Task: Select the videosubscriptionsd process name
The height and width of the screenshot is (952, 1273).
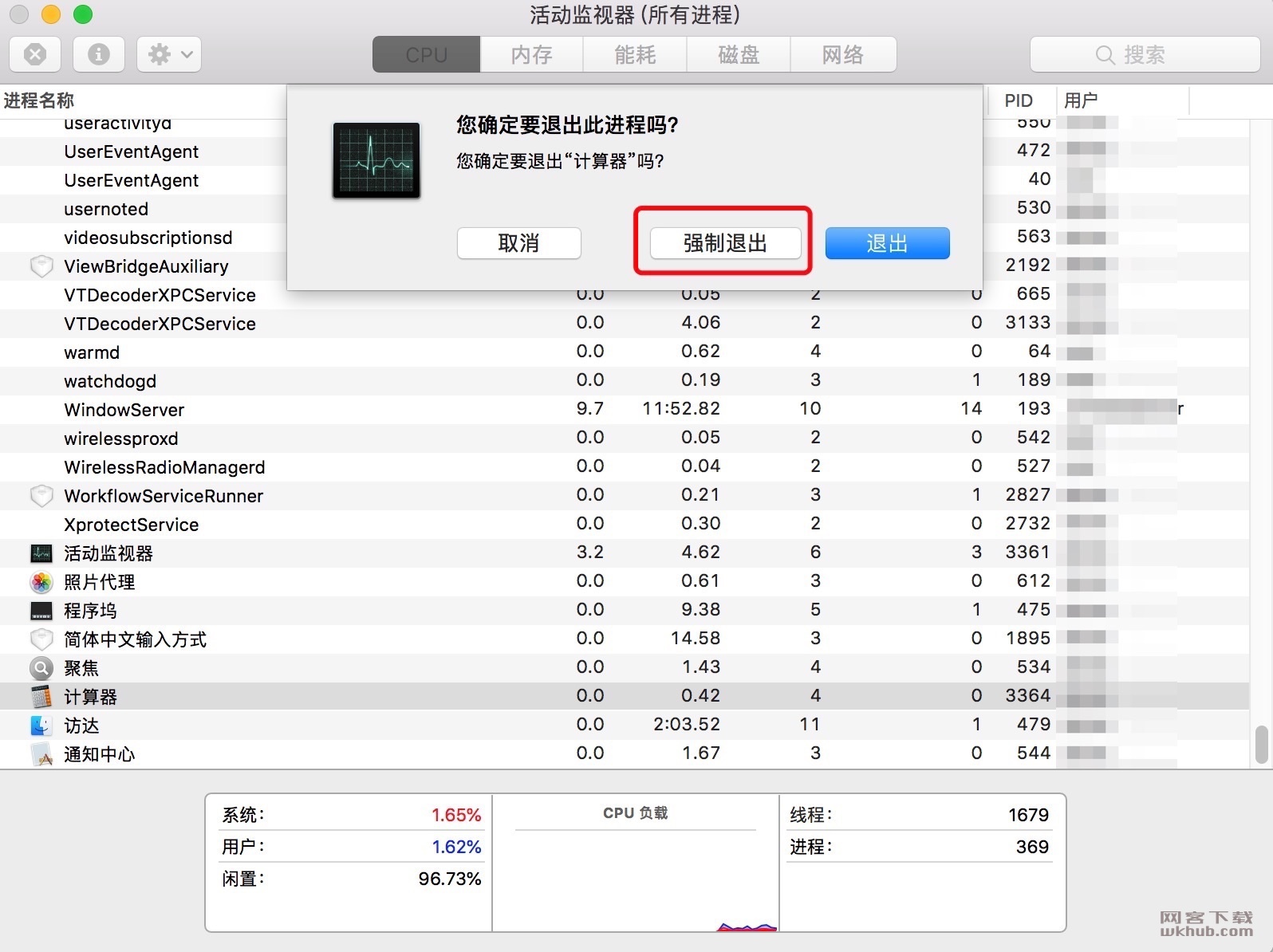Action: click(x=148, y=238)
